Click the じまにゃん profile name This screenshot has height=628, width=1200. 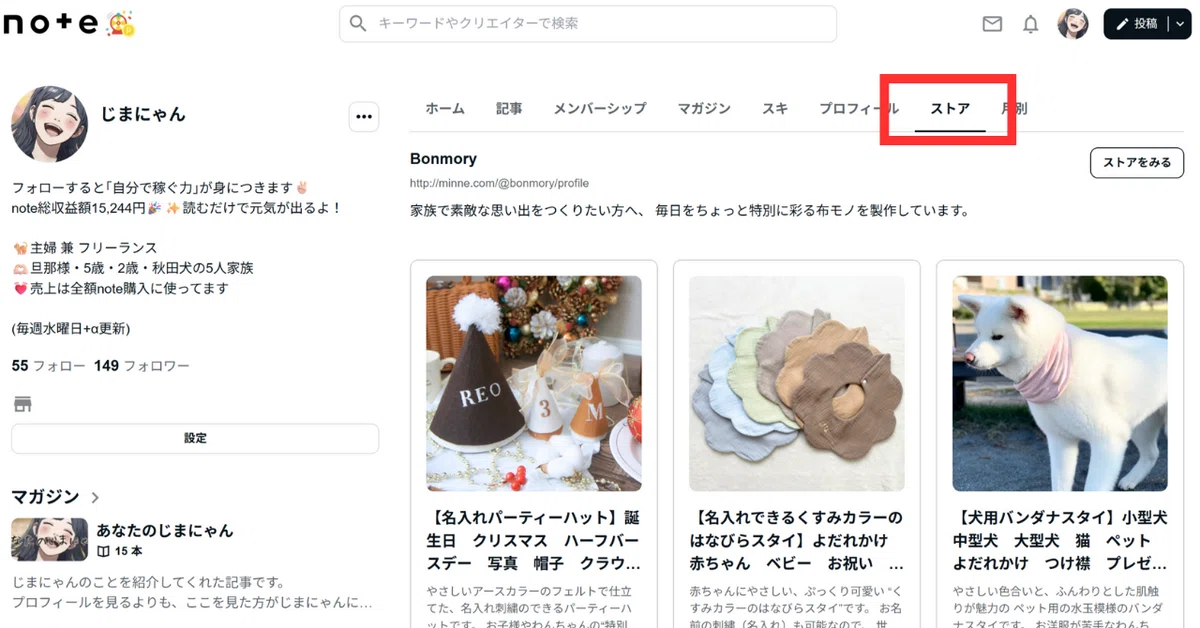[x=142, y=114]
